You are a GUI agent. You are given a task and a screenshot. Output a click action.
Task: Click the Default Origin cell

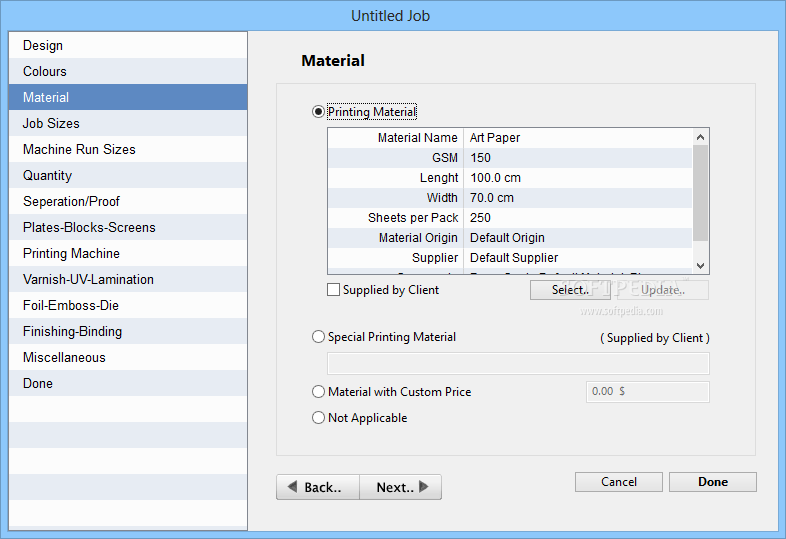(x=578, y=238)
